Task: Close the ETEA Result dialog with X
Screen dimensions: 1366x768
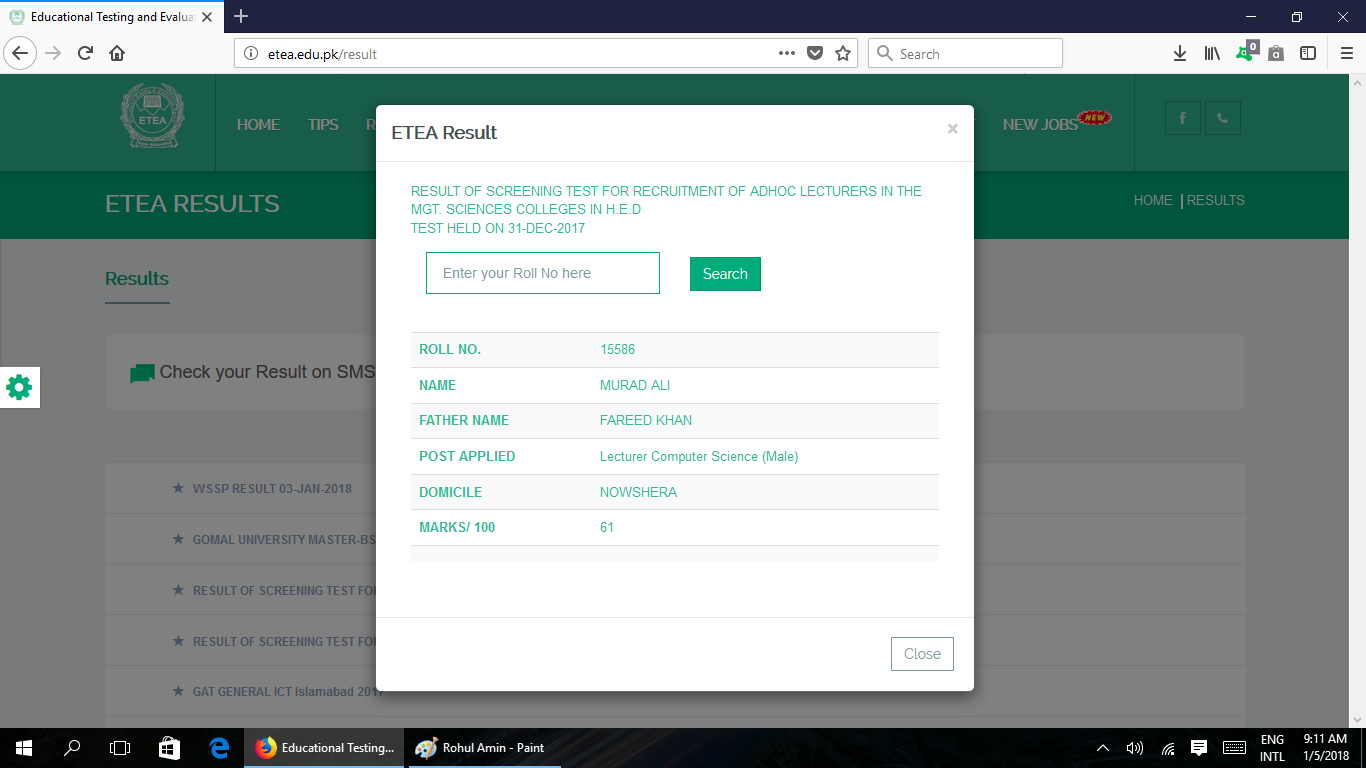Action: pyautogui.click(x=952, y=129)
